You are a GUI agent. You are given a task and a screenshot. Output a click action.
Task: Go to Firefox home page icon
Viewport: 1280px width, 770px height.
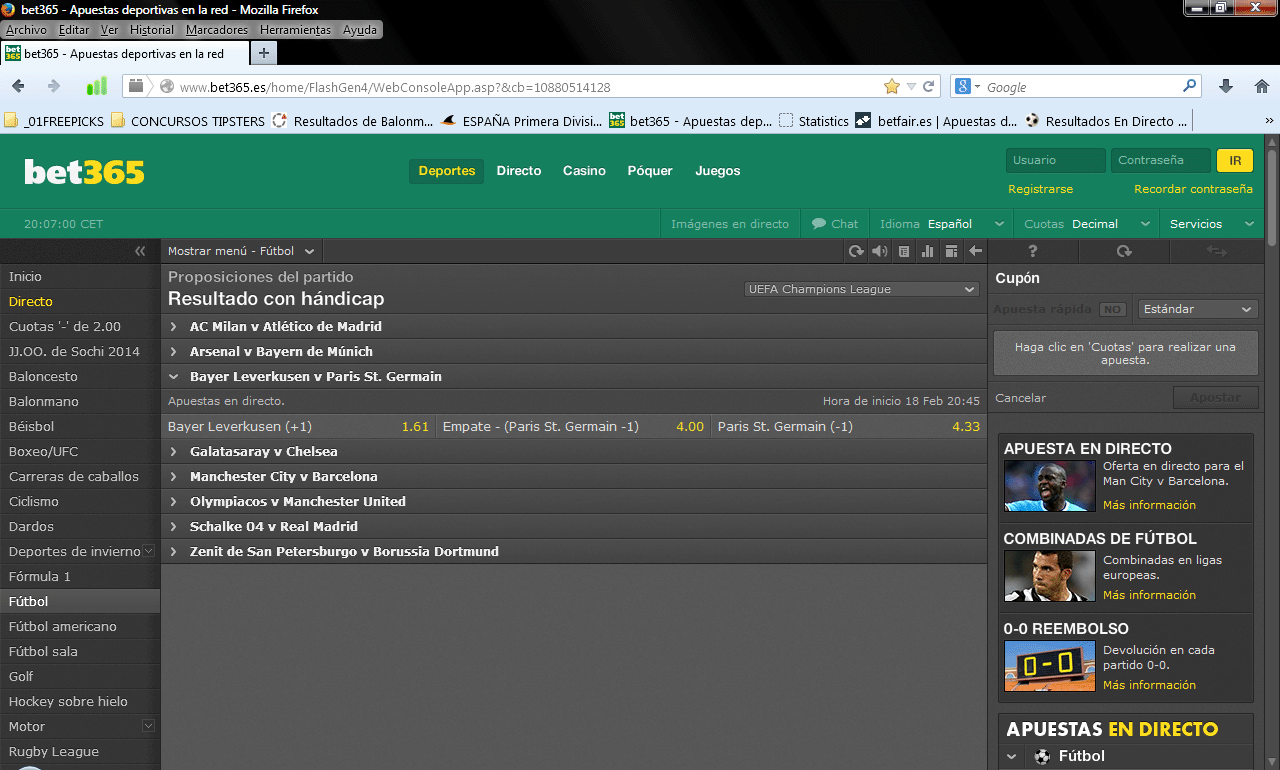coord(1262,87)
